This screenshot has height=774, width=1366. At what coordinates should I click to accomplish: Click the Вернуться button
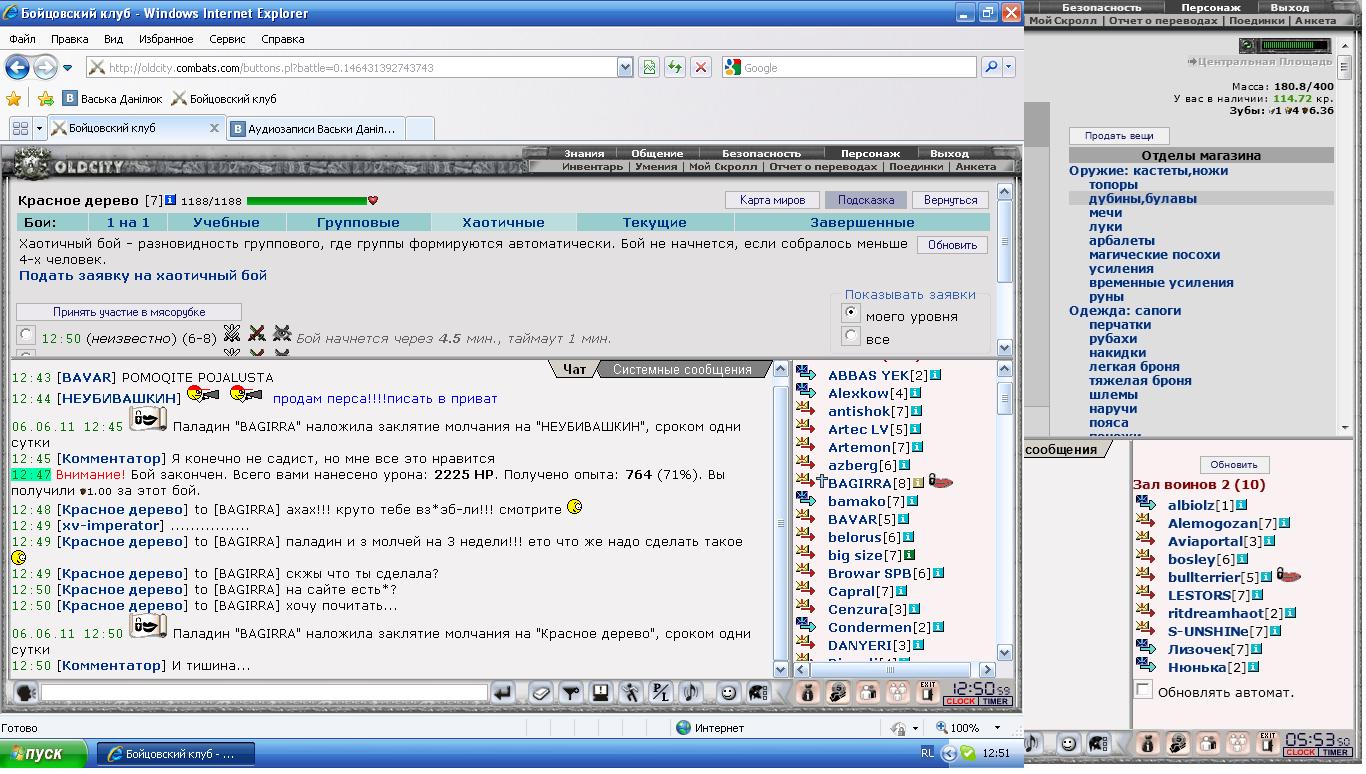(x=950, y=200)
